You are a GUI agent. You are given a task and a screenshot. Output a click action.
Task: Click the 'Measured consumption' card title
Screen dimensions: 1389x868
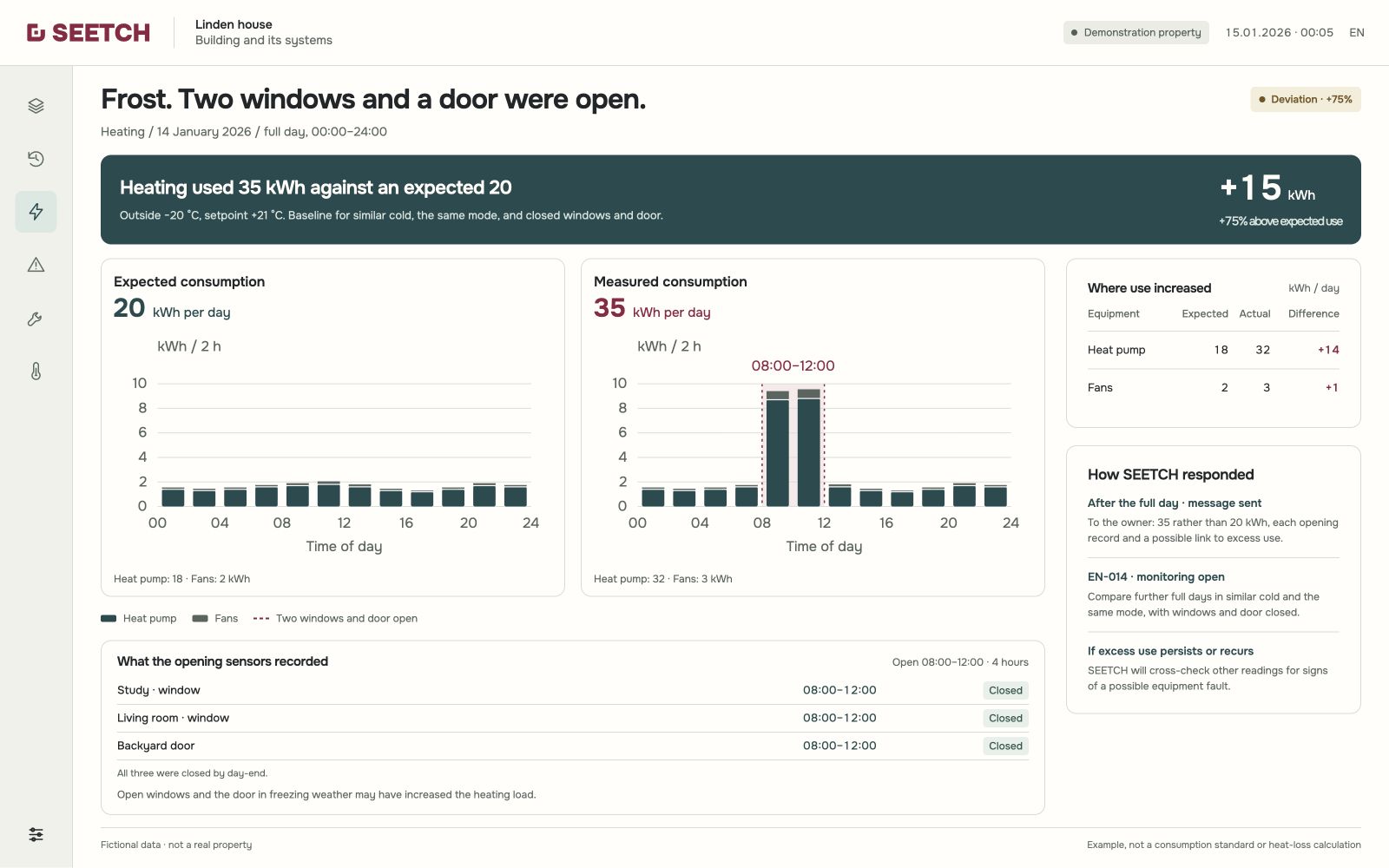(x=670, y=282)
